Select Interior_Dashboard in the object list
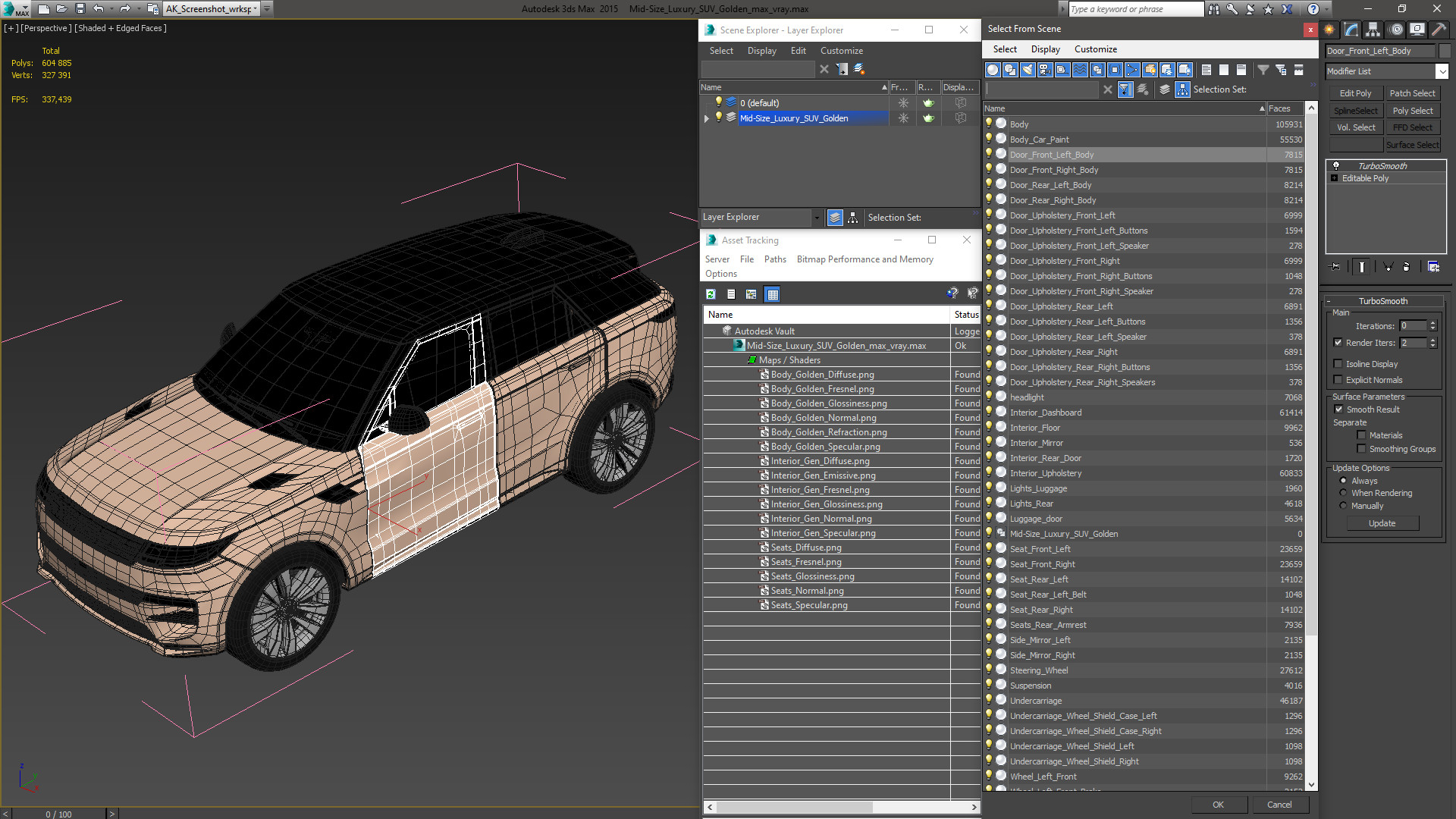Viewport: 1456px width, 819px height. click(x=1045, y=413)
